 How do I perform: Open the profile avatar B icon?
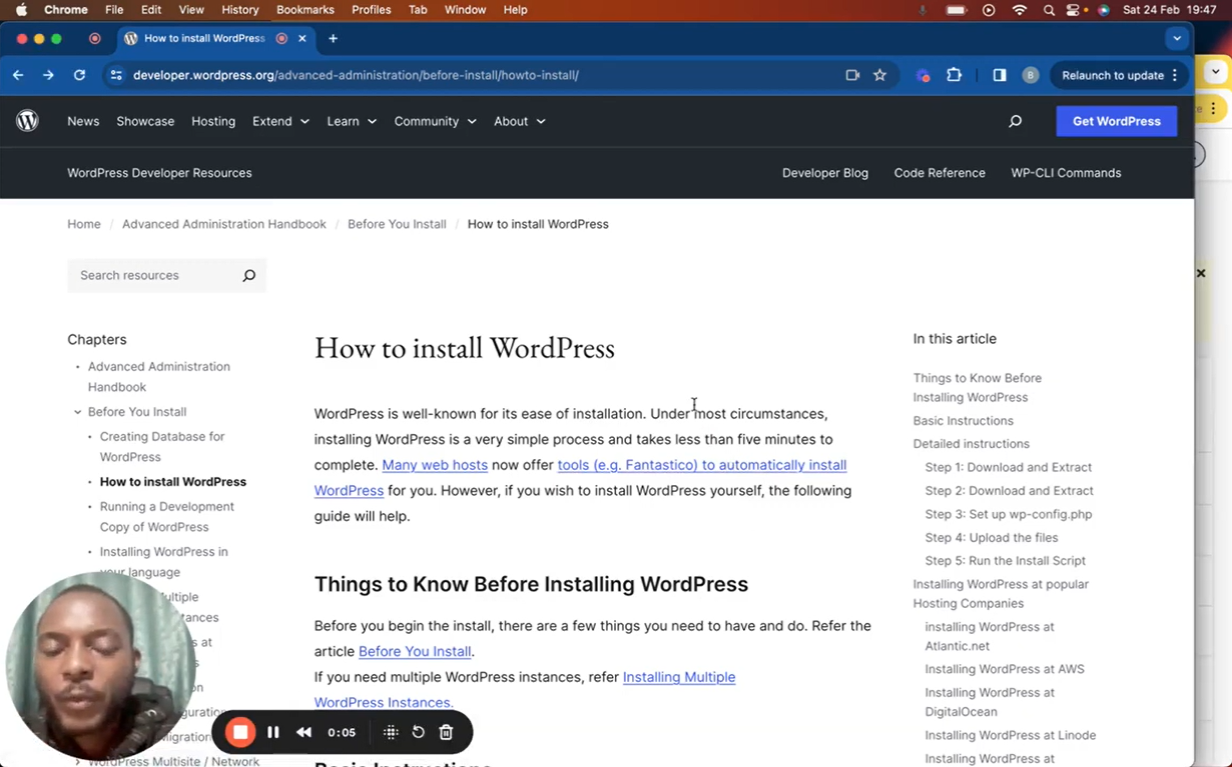click(x=1030, y=75)
